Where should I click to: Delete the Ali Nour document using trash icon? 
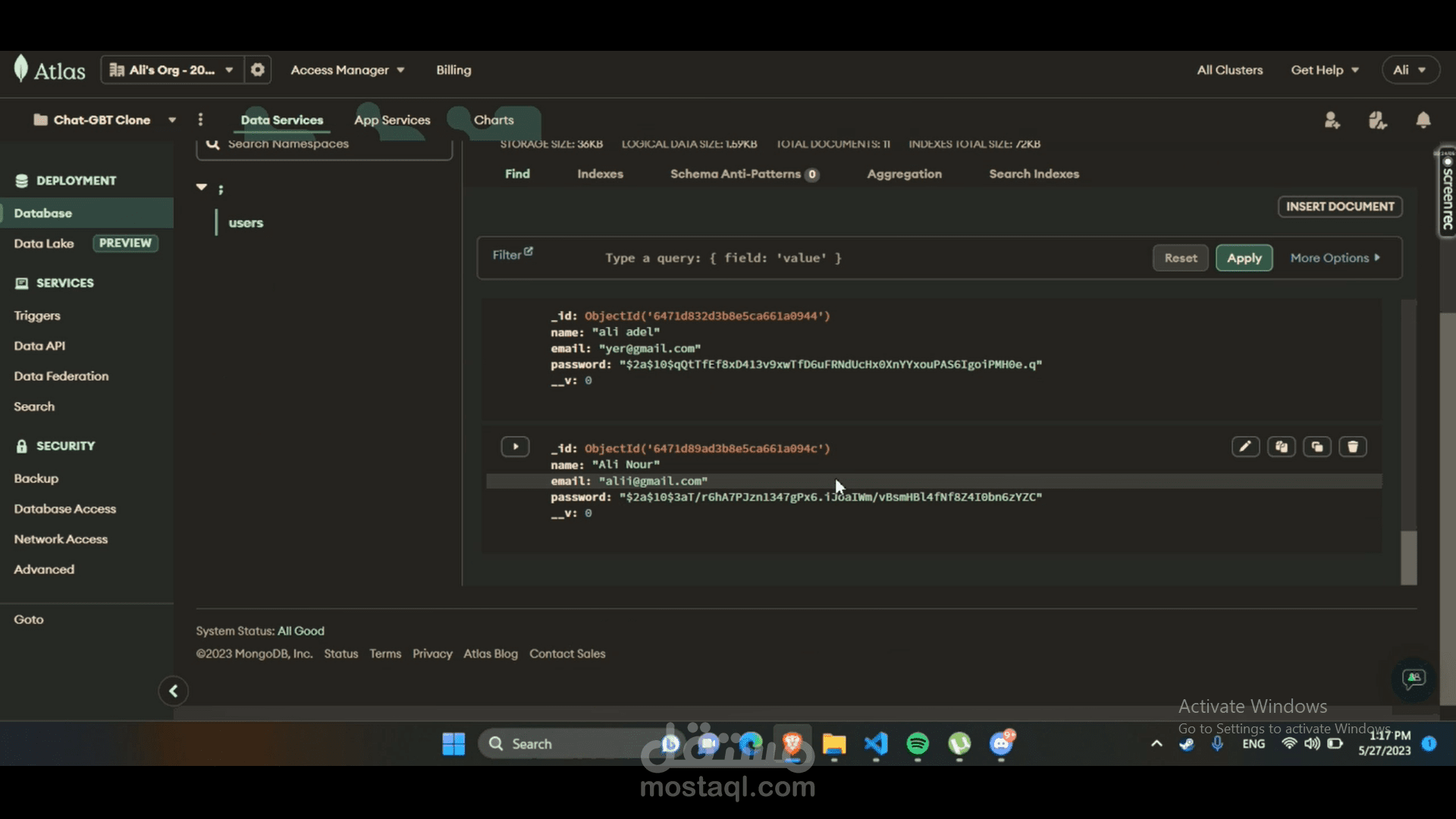point(1353,447)
